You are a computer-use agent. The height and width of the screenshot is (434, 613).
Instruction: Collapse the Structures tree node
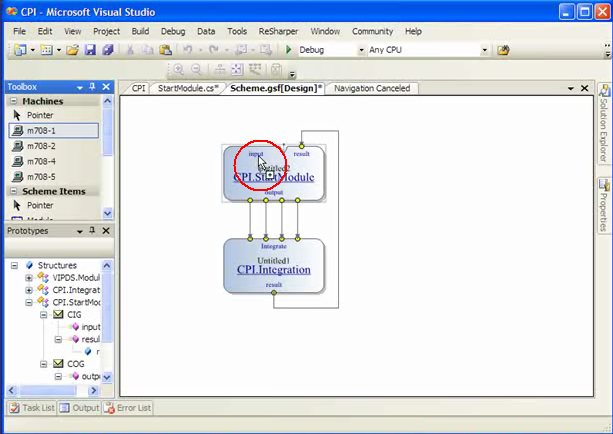(x=14, y=265)
